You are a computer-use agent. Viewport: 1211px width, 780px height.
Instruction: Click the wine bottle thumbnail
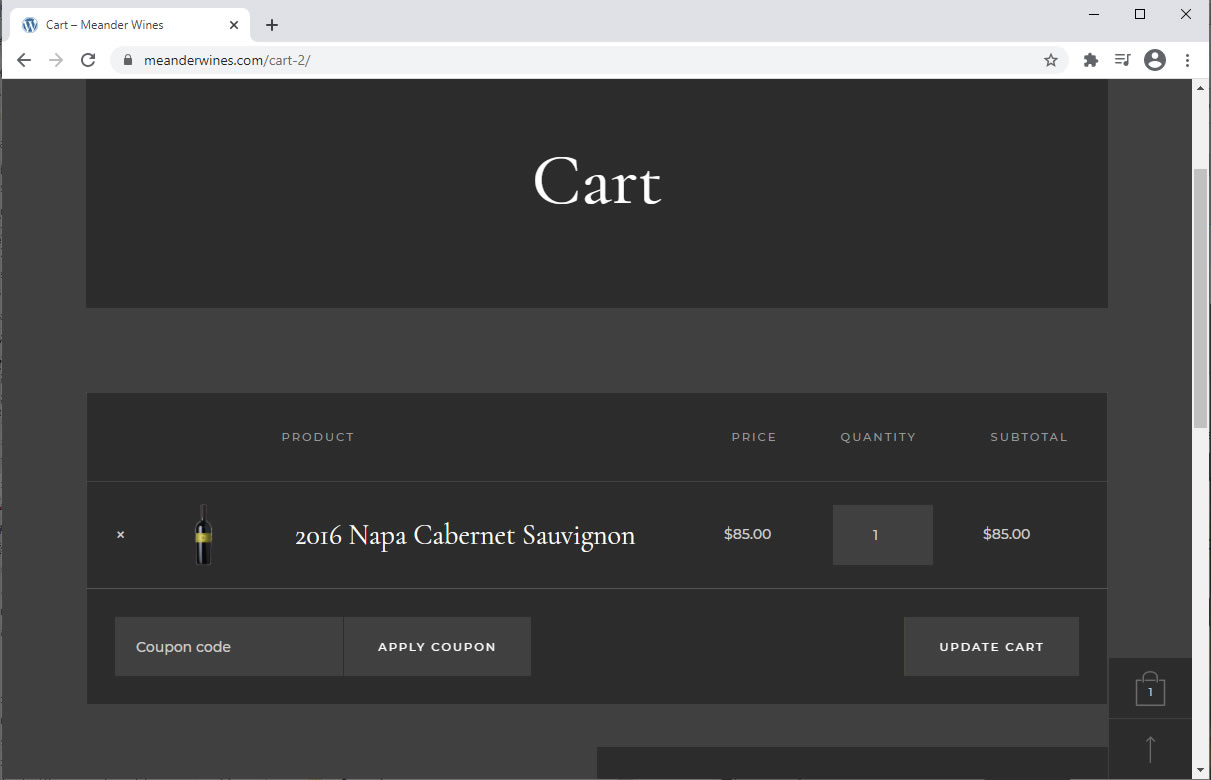pos(203,535)
